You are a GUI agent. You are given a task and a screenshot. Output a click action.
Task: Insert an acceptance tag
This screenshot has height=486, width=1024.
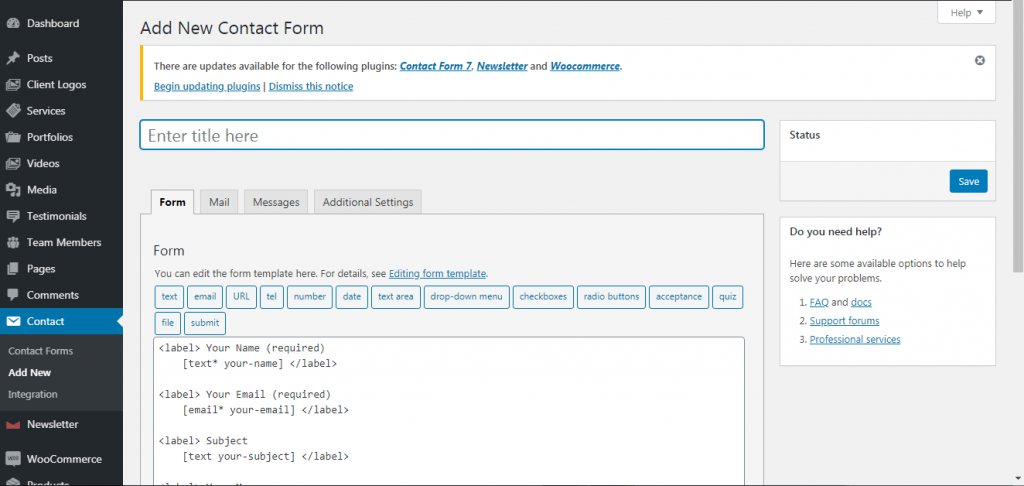point(679,297)
